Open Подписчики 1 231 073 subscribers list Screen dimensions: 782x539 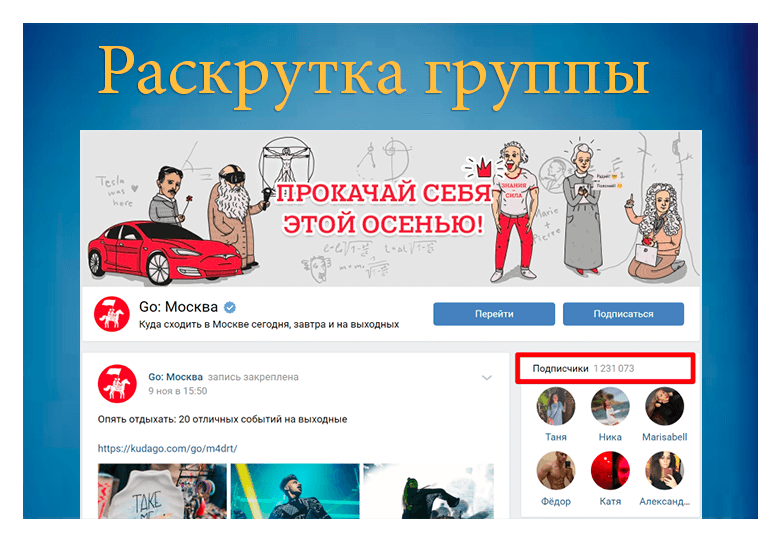point(584,368)
